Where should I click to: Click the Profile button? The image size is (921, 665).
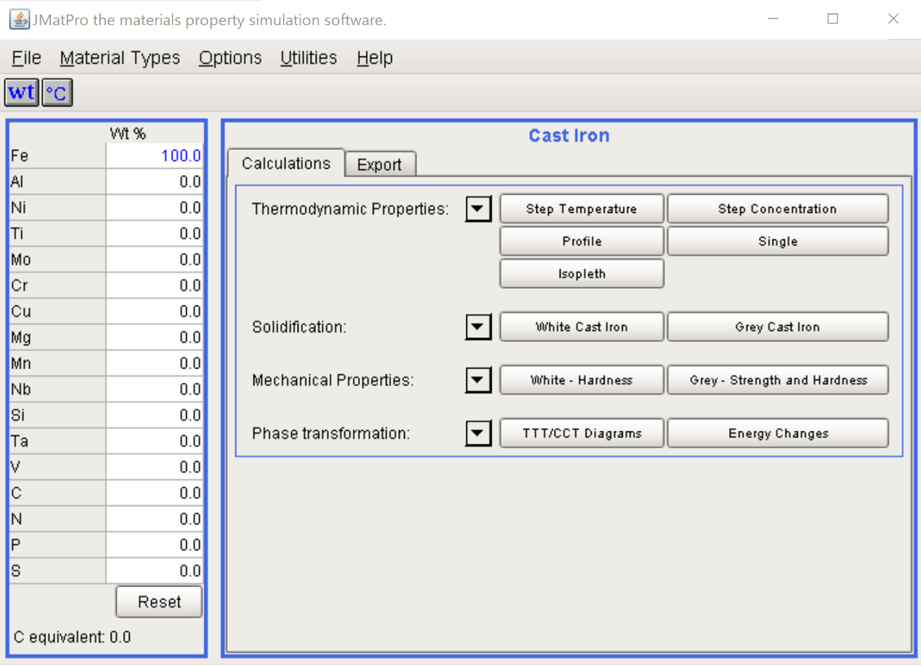pos(581,241)
